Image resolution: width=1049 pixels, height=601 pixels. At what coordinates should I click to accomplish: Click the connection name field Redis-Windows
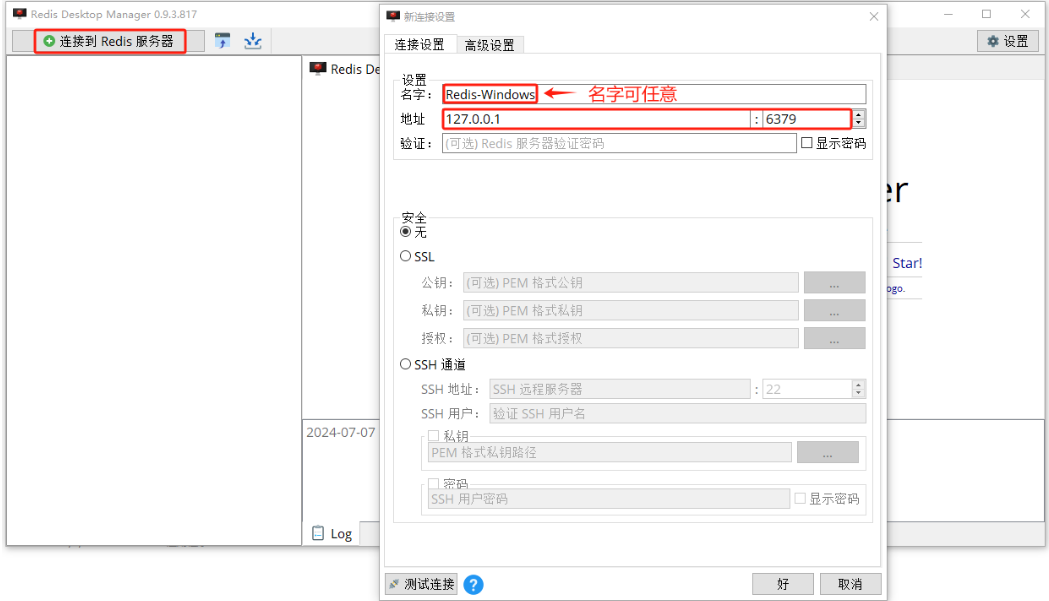click(x=654, y=94)
